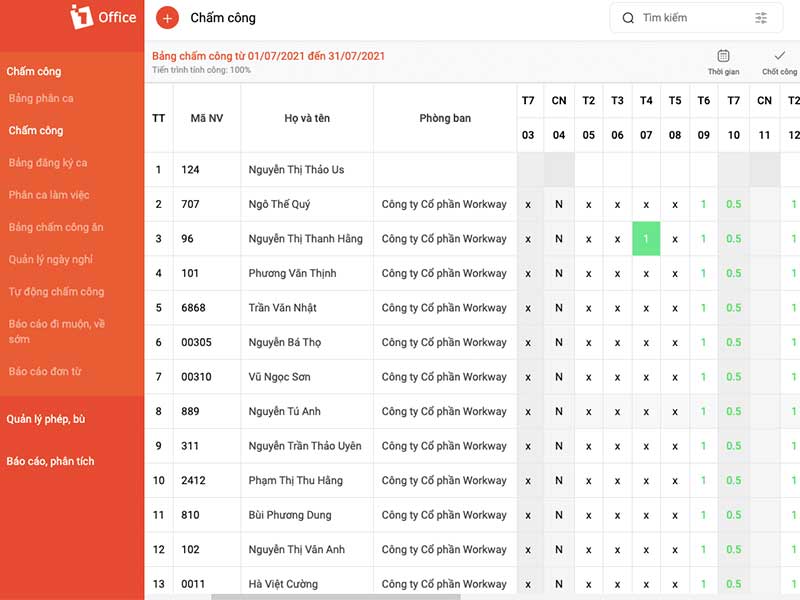
Task: Open Tự động chấm công page
Action: (56, 292)
